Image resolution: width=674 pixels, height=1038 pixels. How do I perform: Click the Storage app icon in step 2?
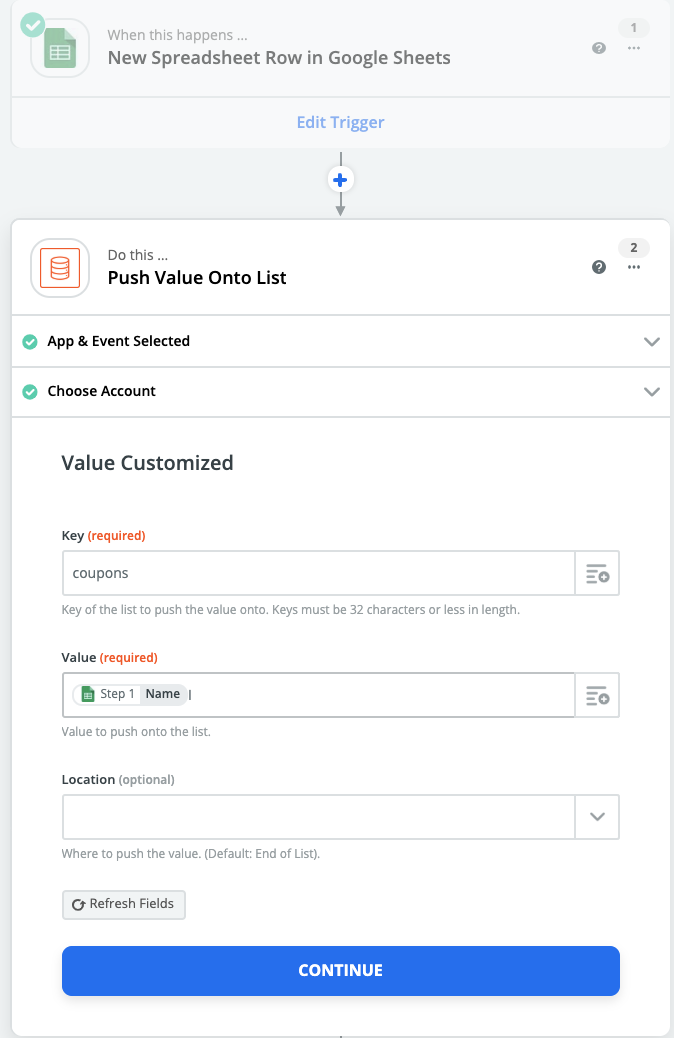[x=60, y=267]
